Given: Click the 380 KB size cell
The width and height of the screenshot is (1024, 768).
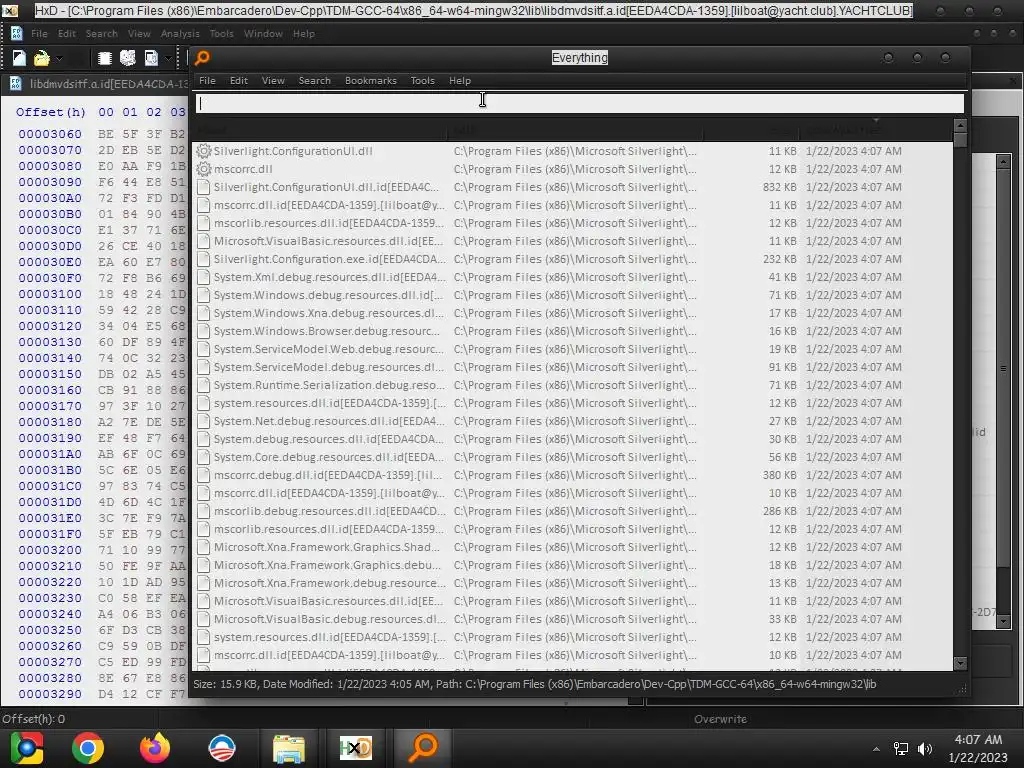Looking at the screenshot, I should [780, 475].
